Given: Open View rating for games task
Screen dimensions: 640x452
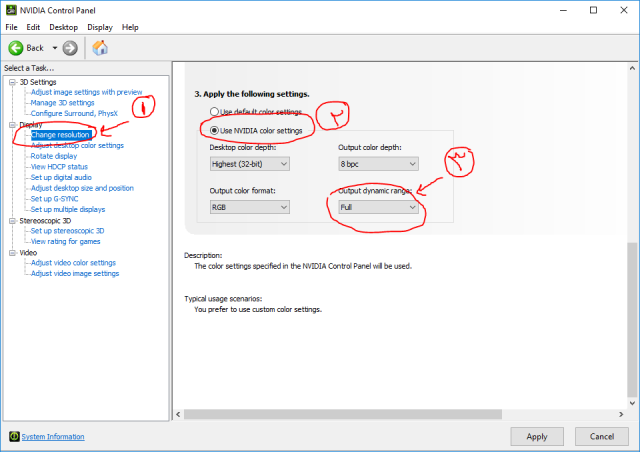Looking at the screenshot, I should (x=65, y=241).
